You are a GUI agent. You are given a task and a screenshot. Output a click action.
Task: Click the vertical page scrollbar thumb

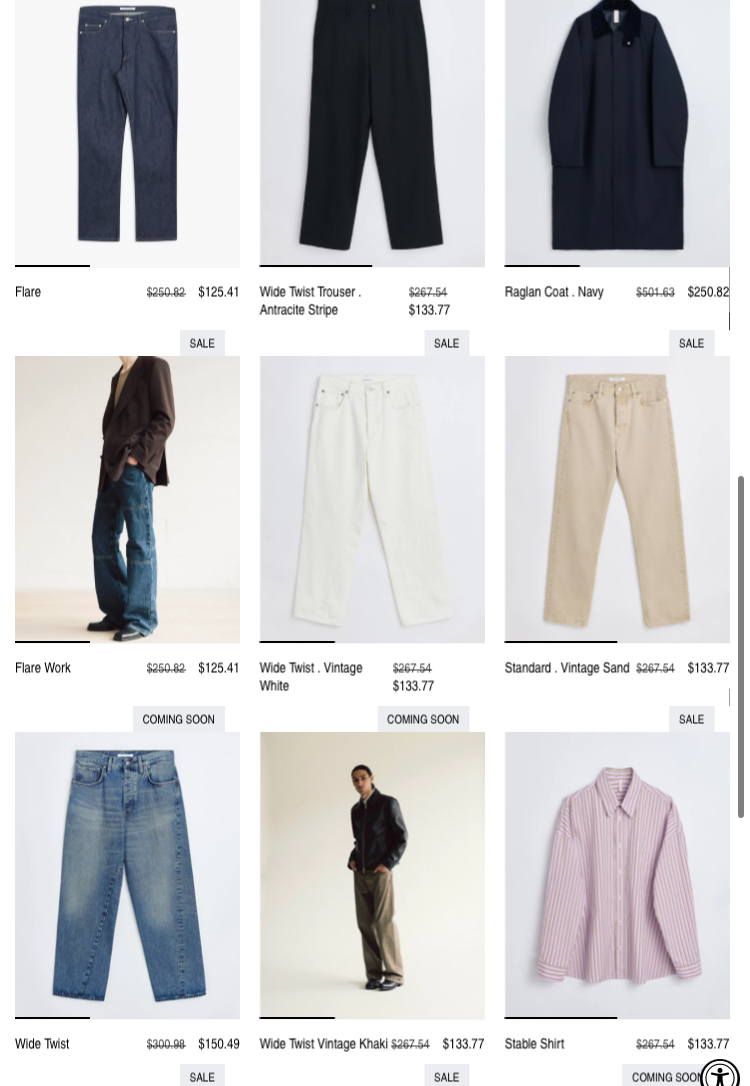tap(740, 647)
